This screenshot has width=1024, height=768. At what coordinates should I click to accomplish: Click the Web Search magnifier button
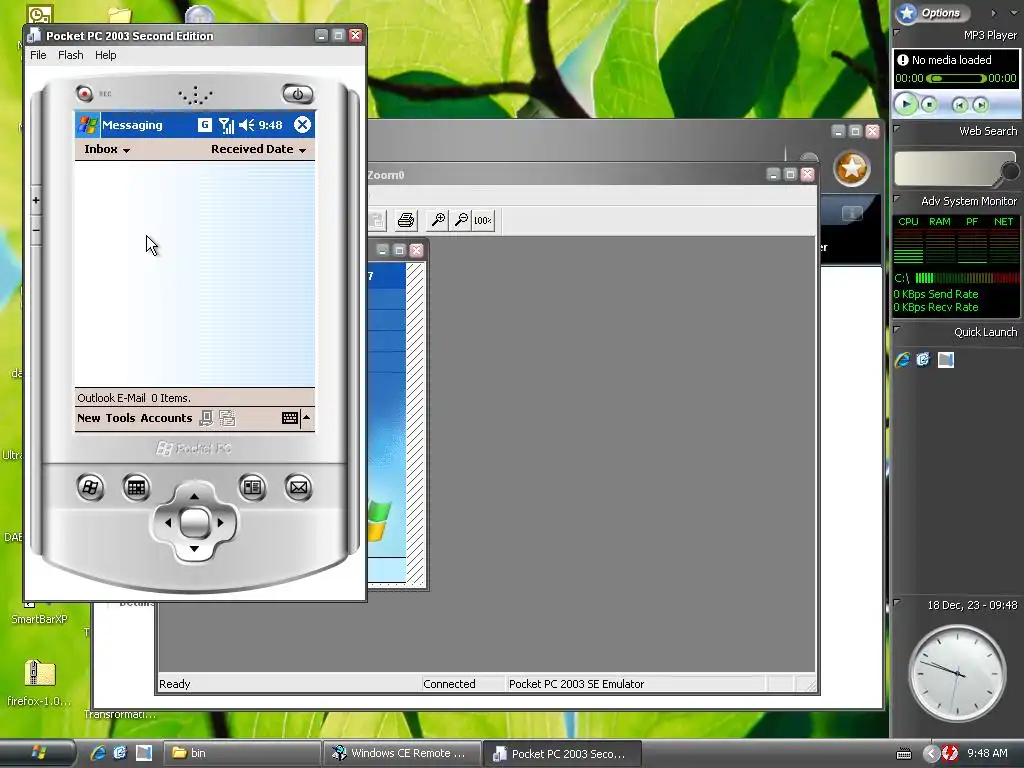1010,171
